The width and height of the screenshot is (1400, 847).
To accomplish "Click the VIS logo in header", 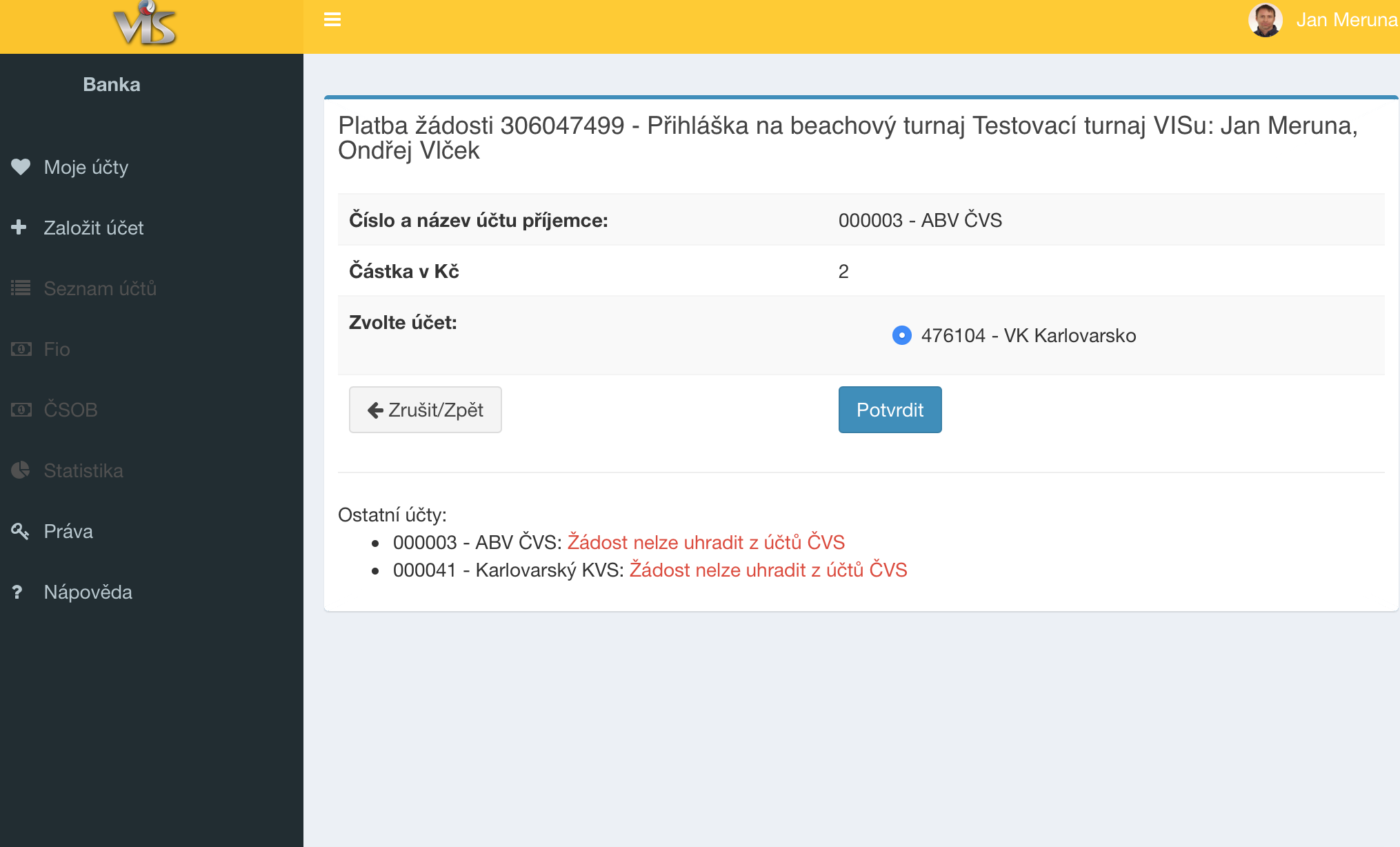I will [x=146, y=25].
